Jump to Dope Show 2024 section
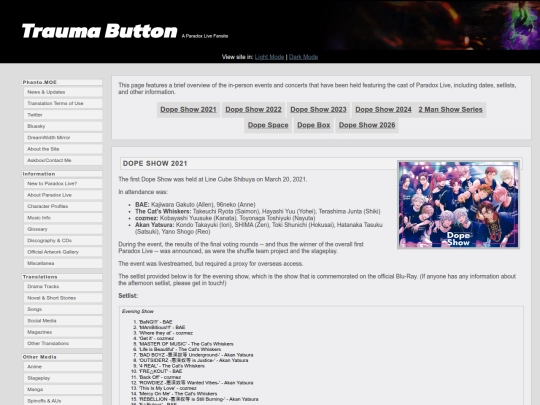This screenshot has height=405, width=540. tap(383, 110)
